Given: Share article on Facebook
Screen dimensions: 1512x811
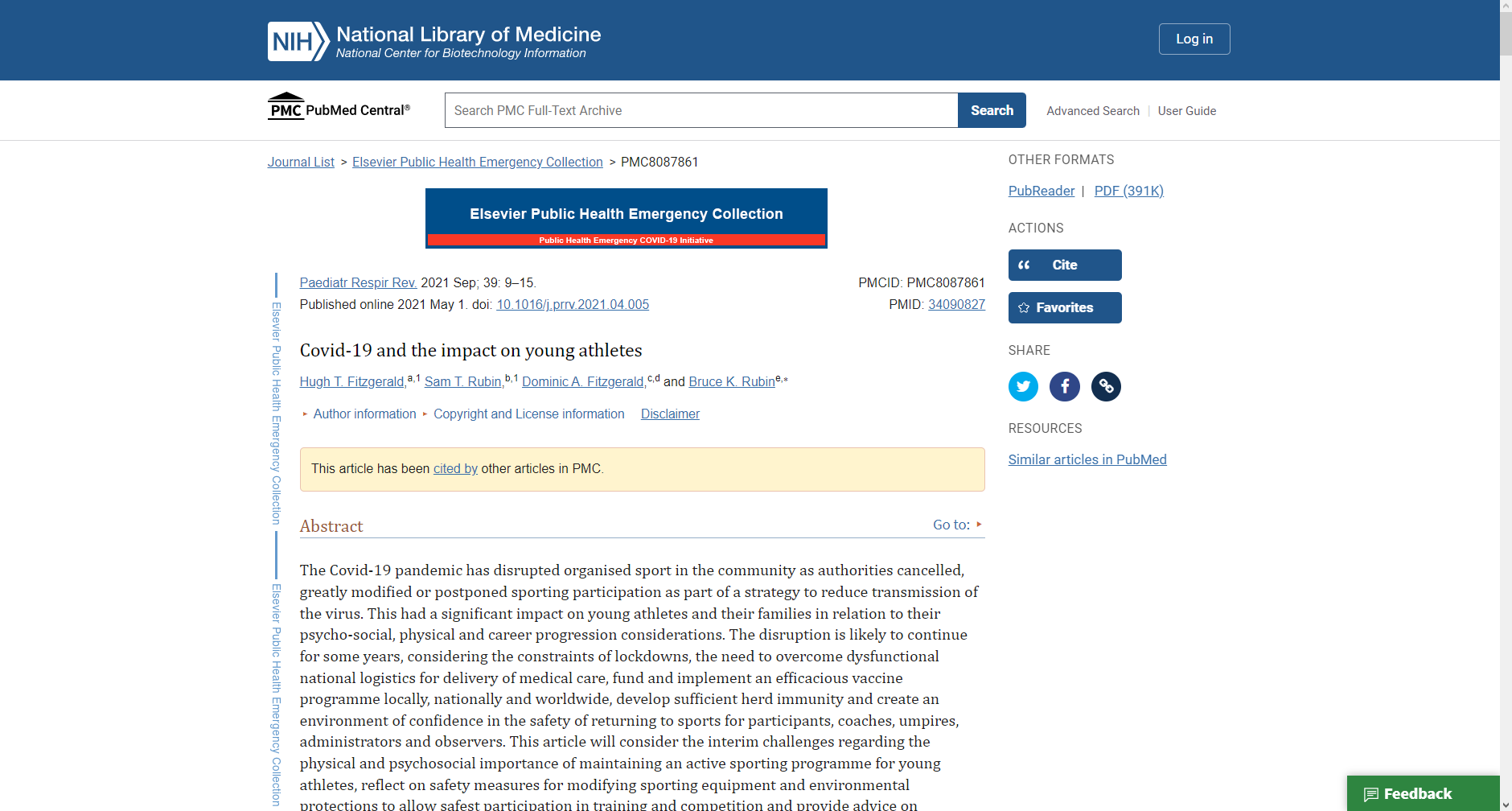Looking at the screenshot, I should point(1065,386).
